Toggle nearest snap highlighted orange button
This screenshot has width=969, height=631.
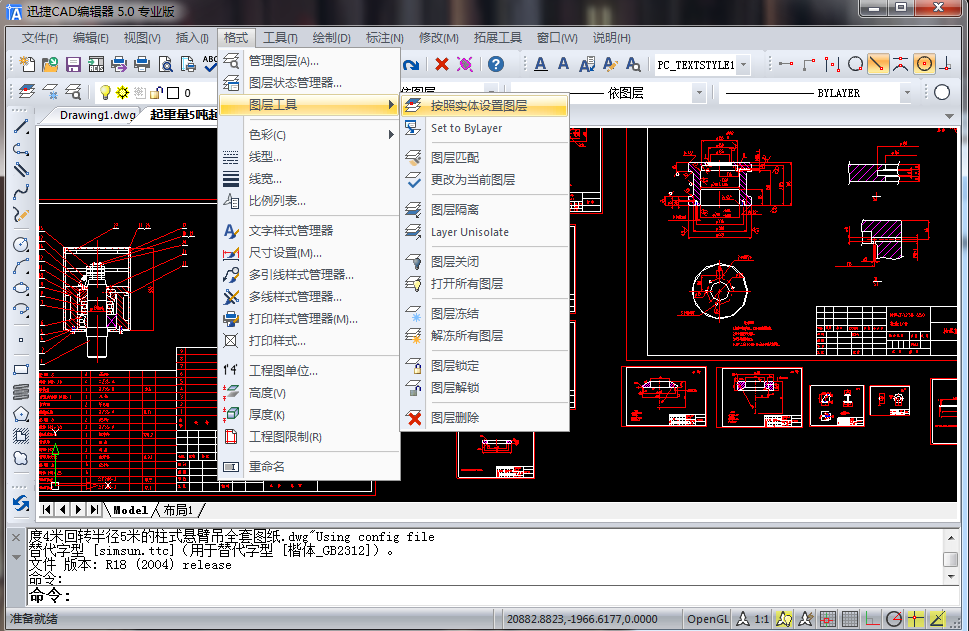[878, 64]
